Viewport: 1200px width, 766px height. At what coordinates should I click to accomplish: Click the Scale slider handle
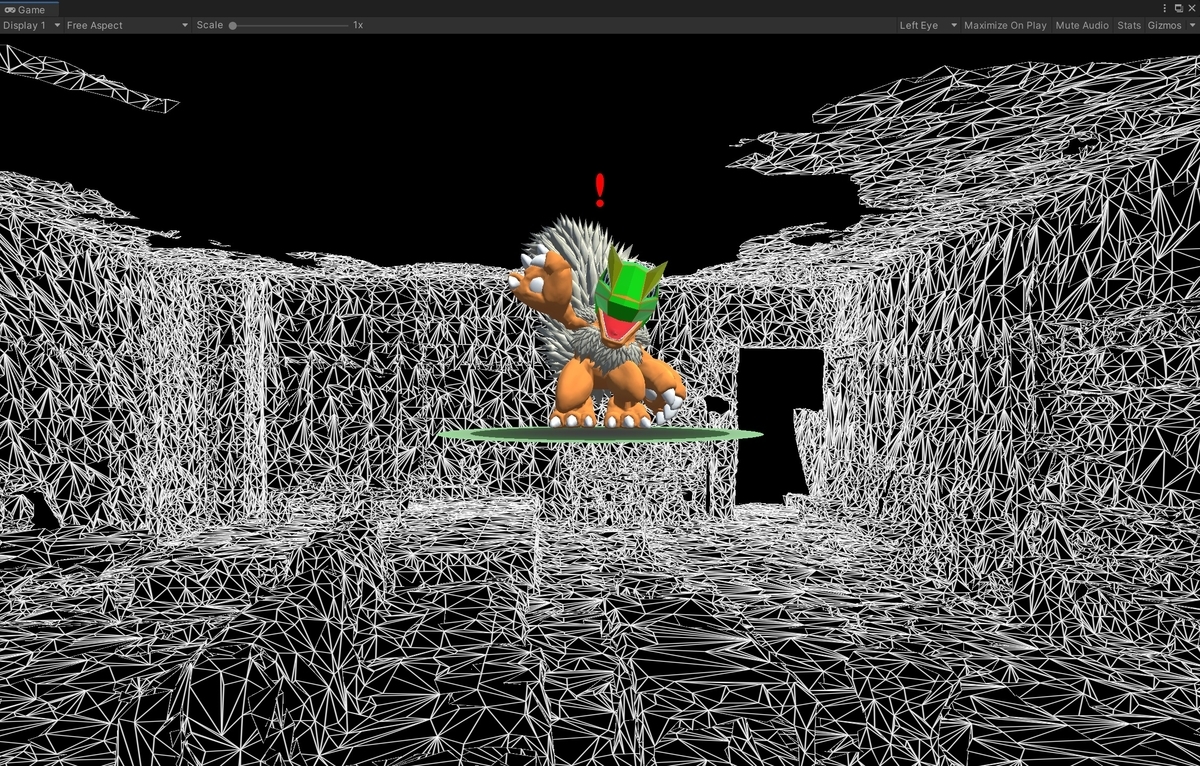coord(233,25)
